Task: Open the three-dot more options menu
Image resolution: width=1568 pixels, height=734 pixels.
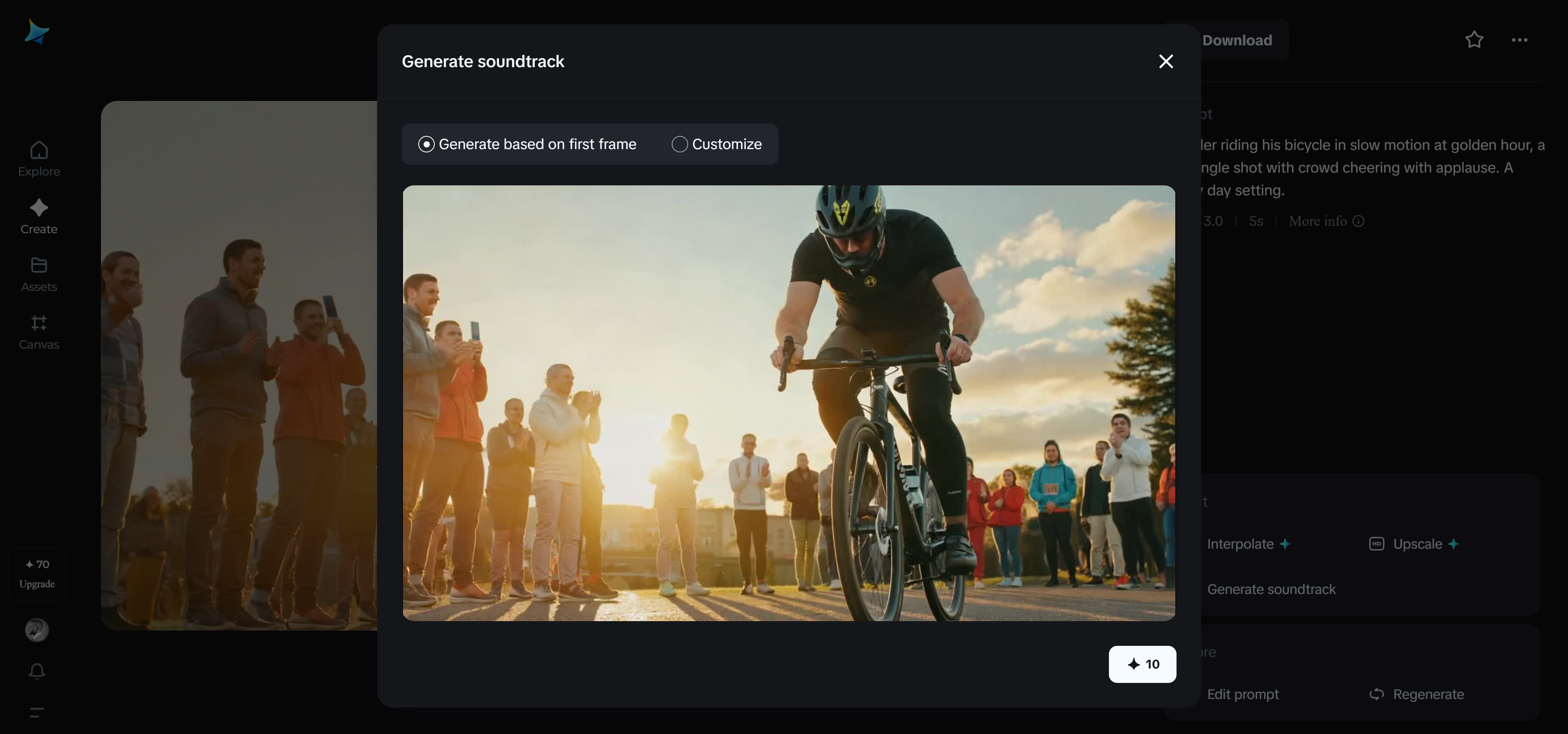Action: click(1519, 40)
